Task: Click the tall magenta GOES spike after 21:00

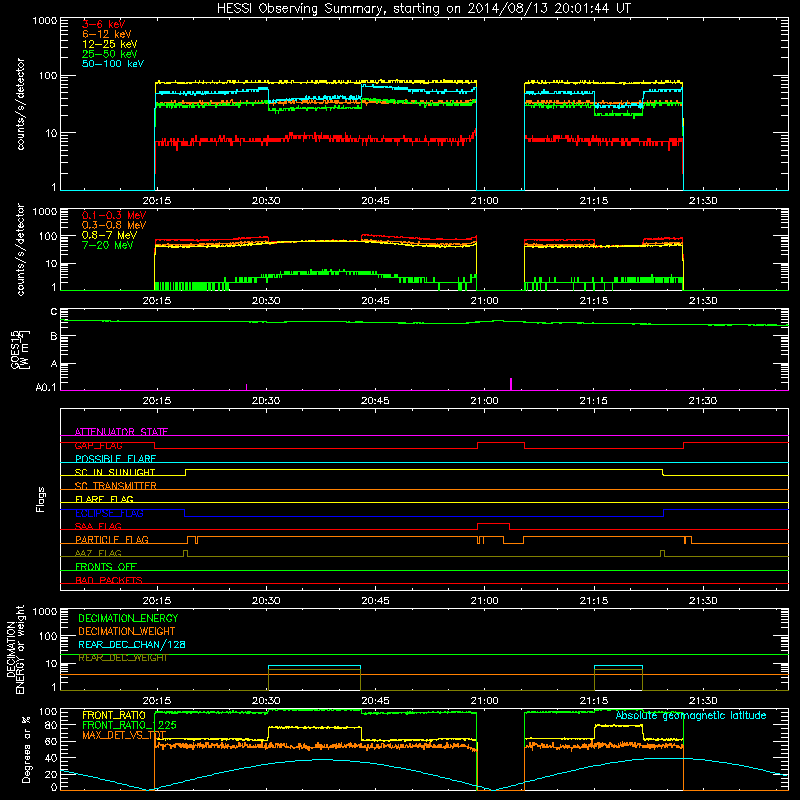Action: pyautogui.click(x=511, y=384)
